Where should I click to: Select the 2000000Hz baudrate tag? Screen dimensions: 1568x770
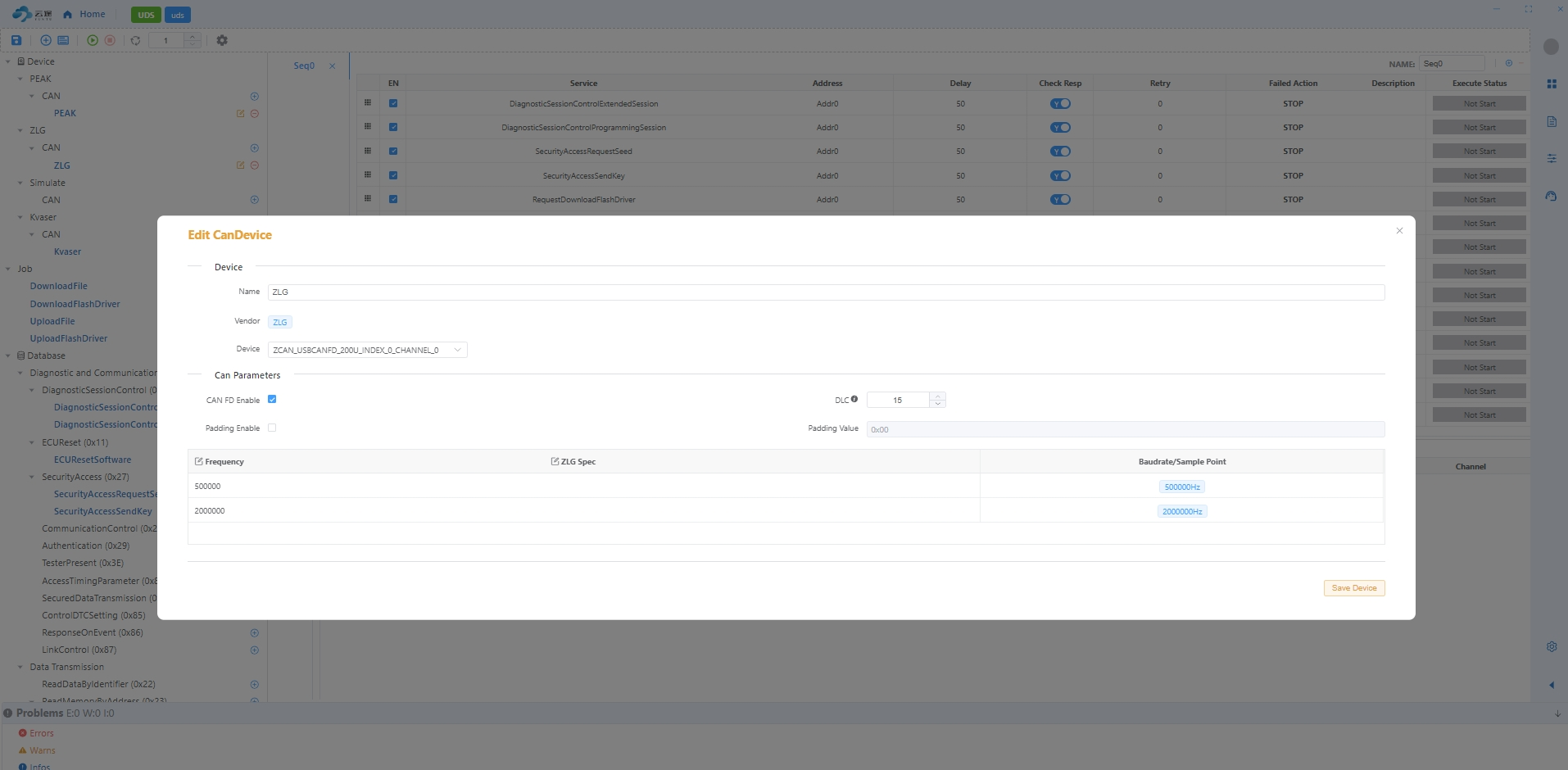pos(1182,511)
